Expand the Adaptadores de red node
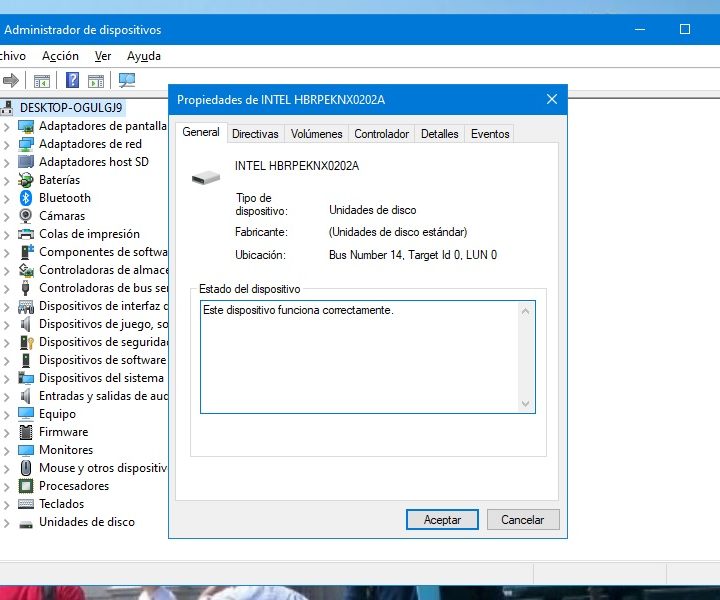This screenshot has height=600, width=720. [6, 145]
